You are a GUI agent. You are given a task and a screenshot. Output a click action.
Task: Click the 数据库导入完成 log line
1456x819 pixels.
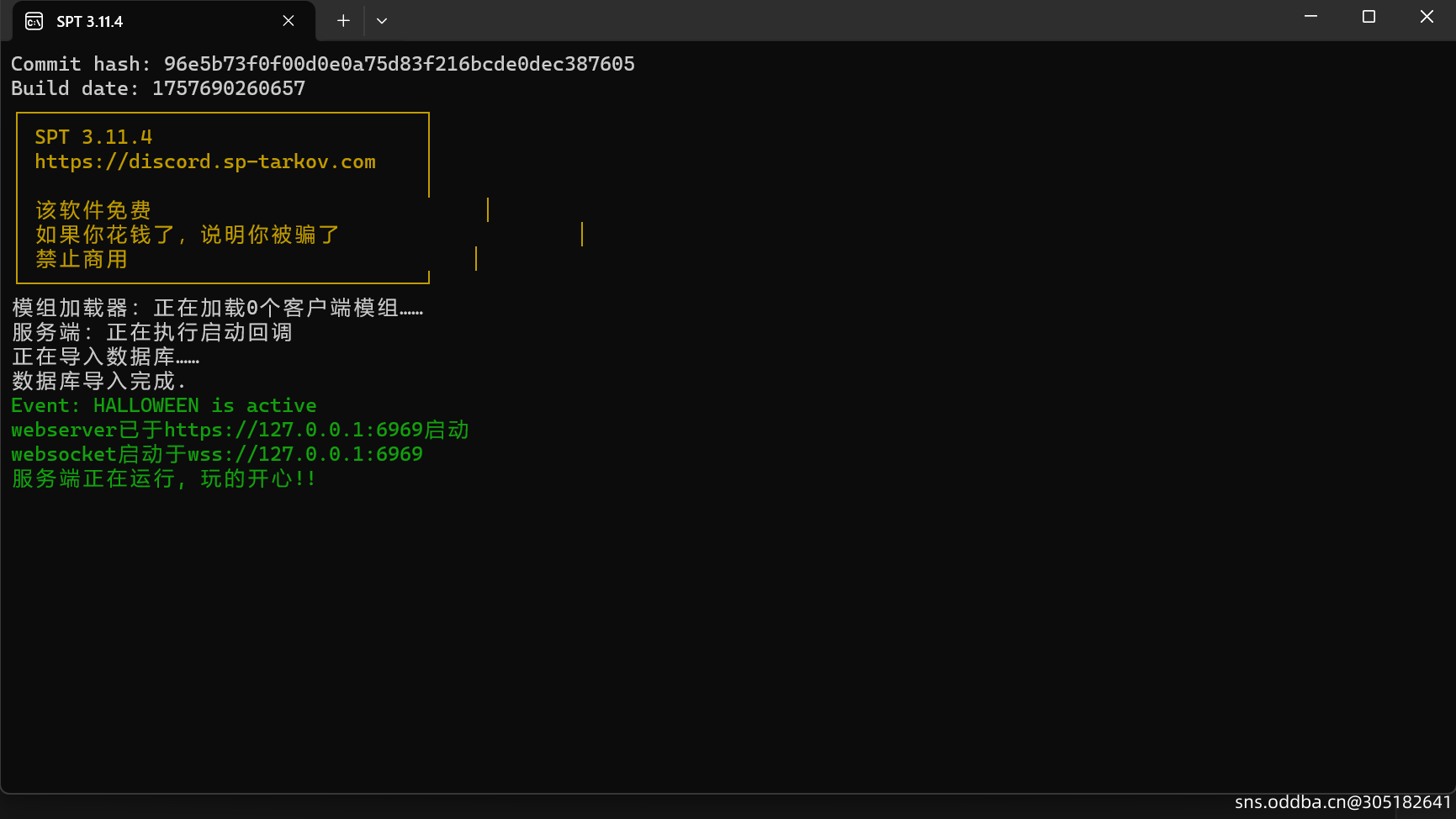click(x=98, y=381)
